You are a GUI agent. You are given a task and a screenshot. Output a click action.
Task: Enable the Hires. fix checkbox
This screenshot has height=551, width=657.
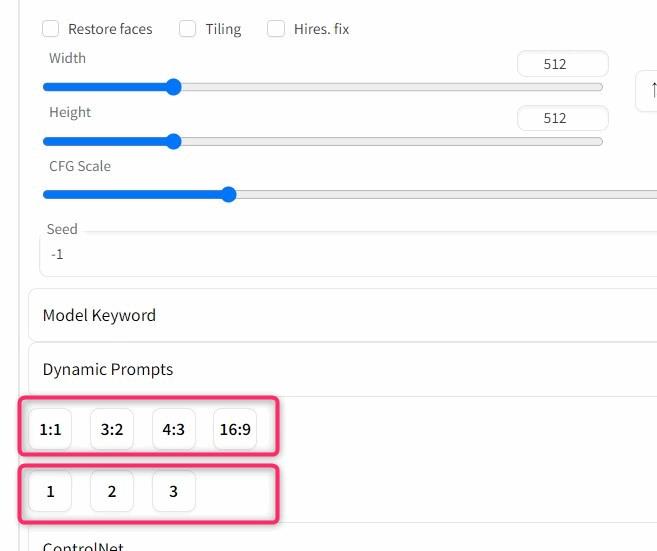(x=276, y=29)
